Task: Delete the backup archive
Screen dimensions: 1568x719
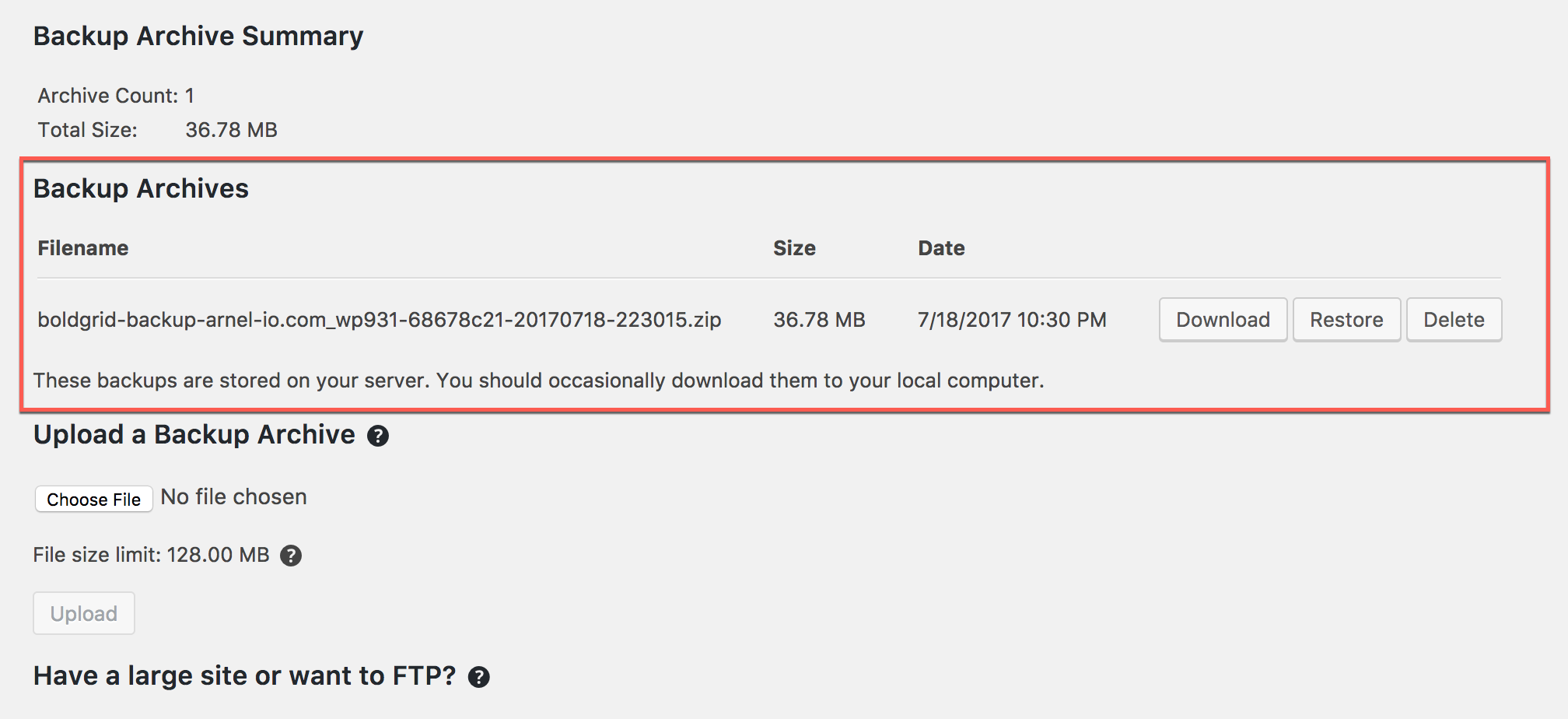Action: (x=1454, y=320)
